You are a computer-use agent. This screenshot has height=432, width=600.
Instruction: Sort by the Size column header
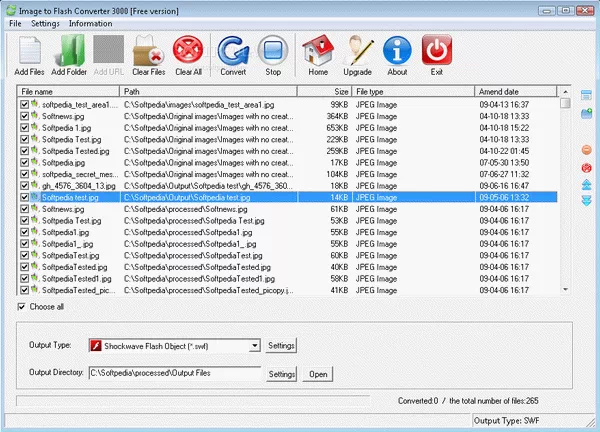point(324,91)
